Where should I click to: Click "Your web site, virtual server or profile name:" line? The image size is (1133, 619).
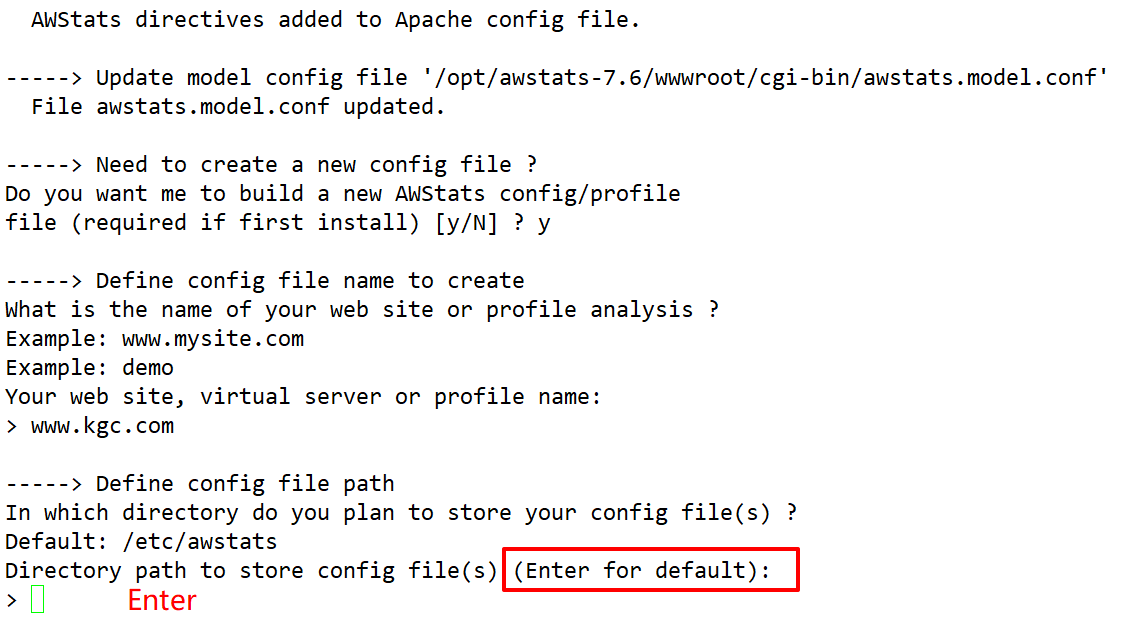(303, 397)
